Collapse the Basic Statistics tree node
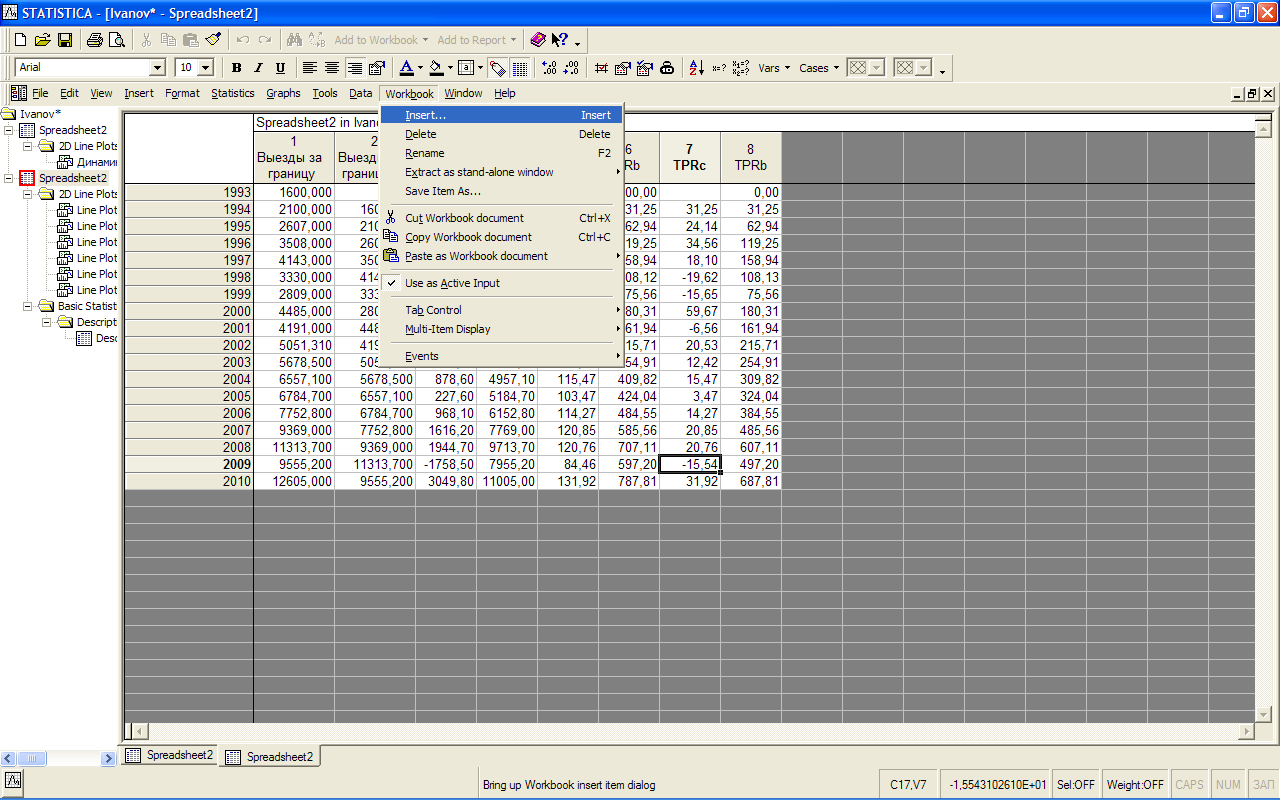The height and width of the screenshot is (800, 1280). (x=29, y=306)
